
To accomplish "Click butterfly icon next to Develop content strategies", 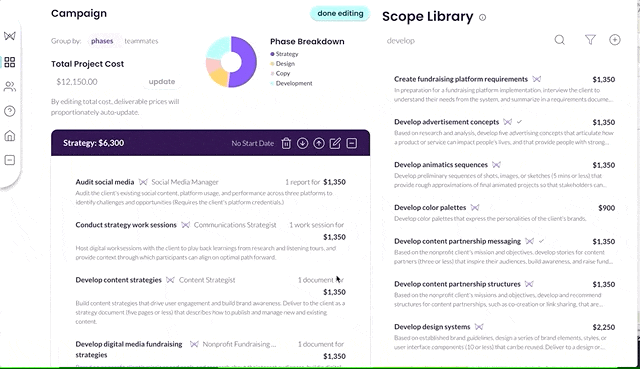I will 170,280.
